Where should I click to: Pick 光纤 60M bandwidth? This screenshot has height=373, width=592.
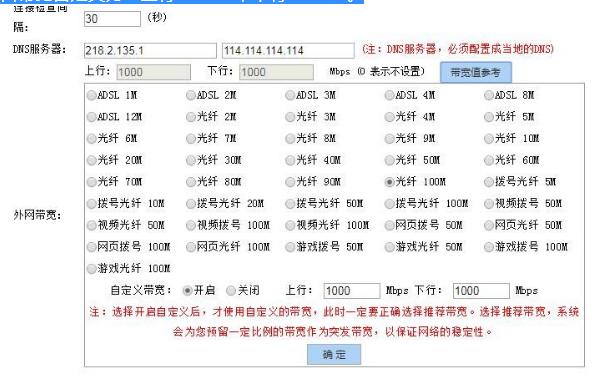[x=489, y=160]
